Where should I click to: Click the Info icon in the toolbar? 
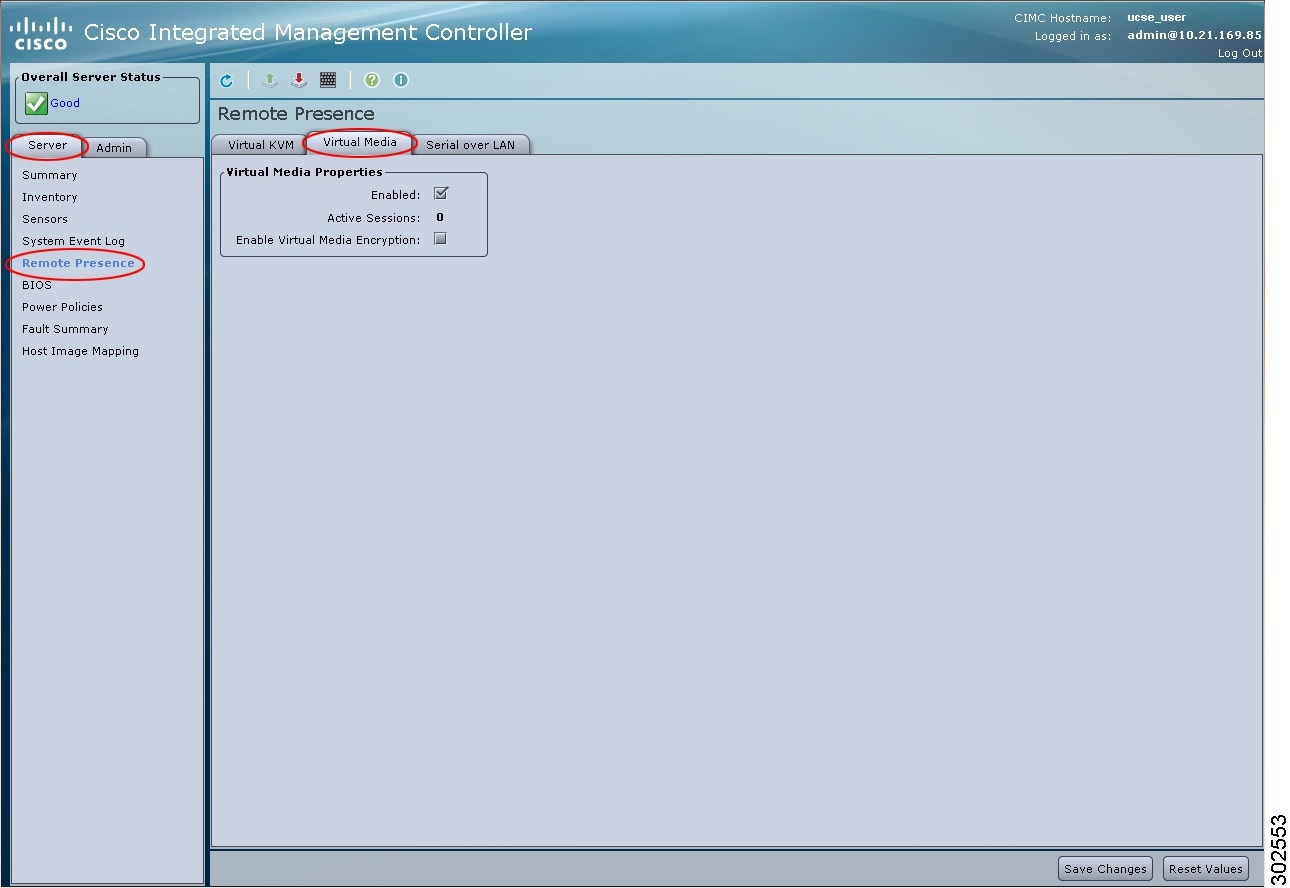400,80
